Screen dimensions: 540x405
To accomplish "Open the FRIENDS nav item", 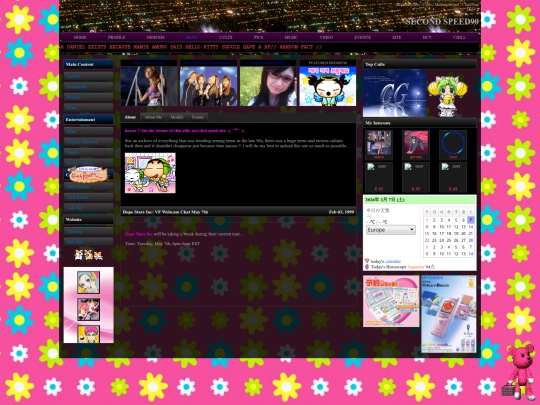I will click(156, 37).
